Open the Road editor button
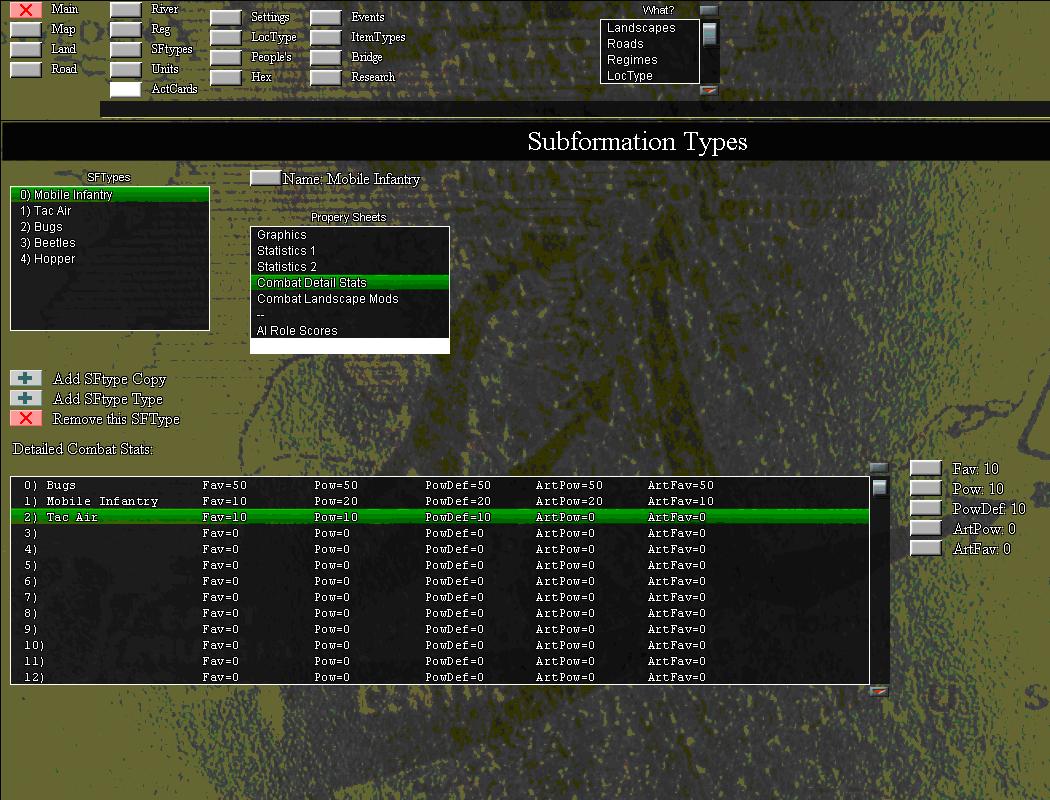Screen dimensions: 1050x800 [26, 70]
